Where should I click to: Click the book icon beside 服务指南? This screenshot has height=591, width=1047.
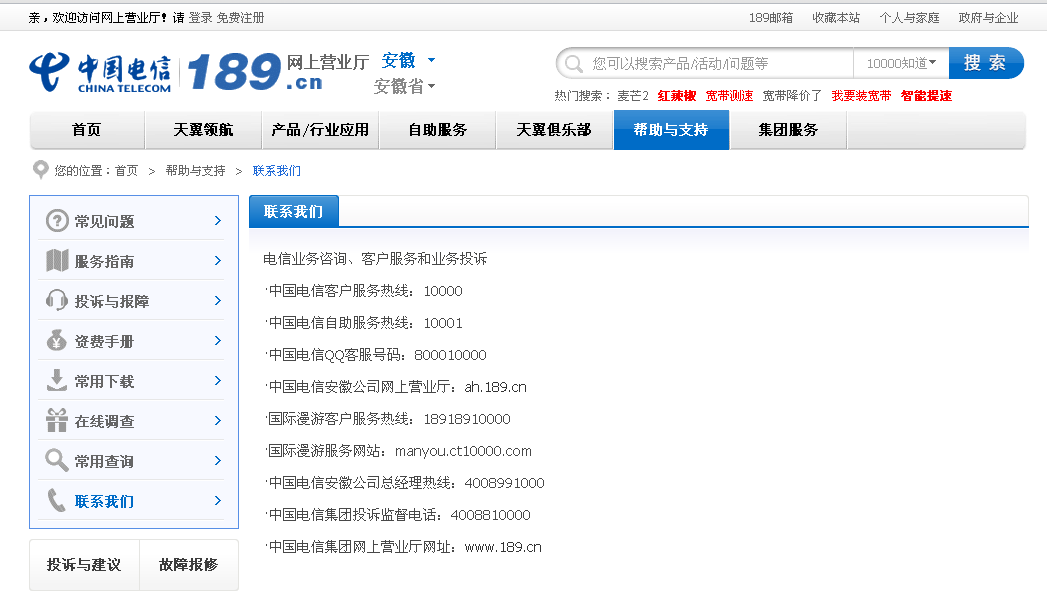(x=57, y=260)
